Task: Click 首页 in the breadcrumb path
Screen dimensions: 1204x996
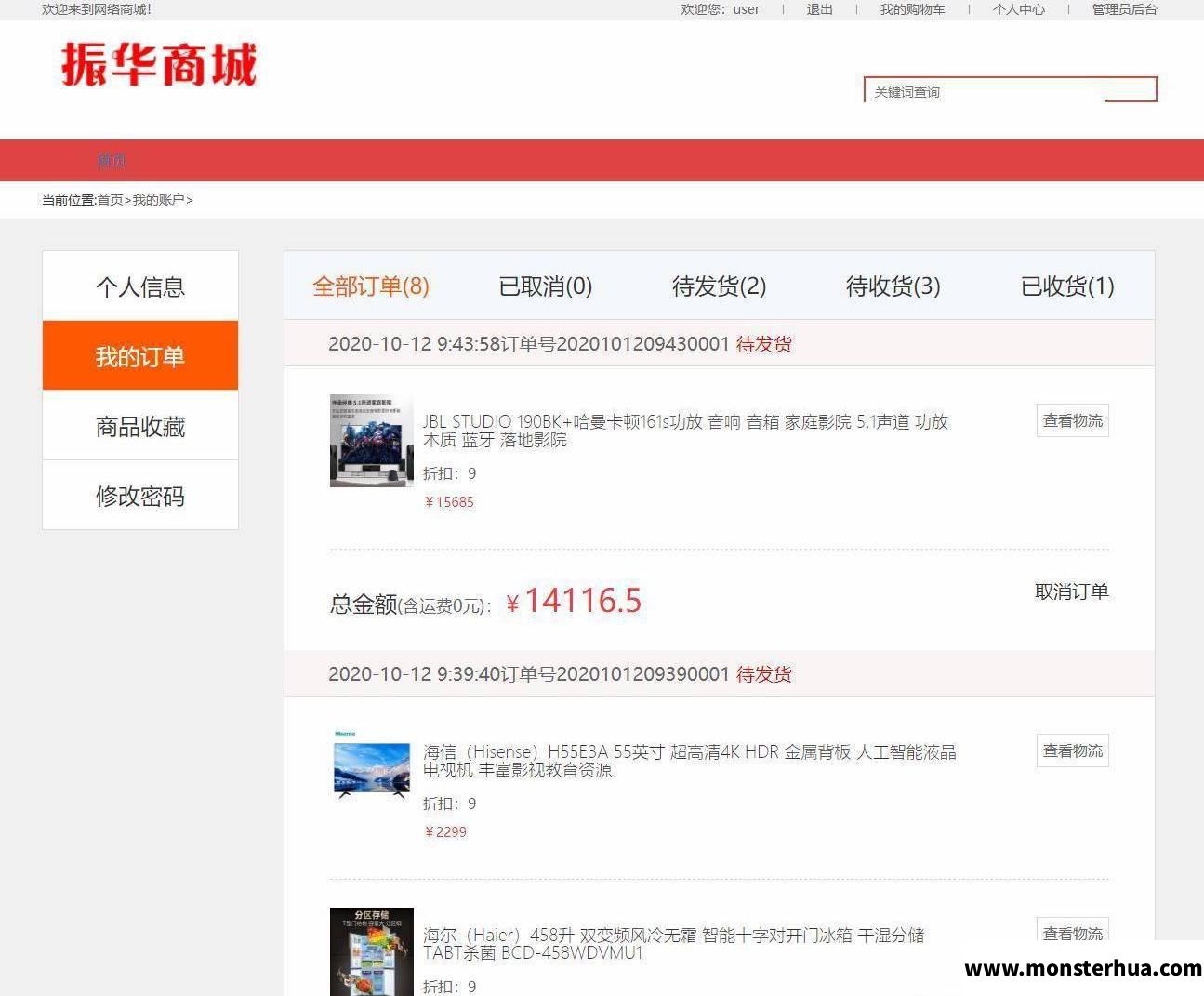Action: coord(110,200)
